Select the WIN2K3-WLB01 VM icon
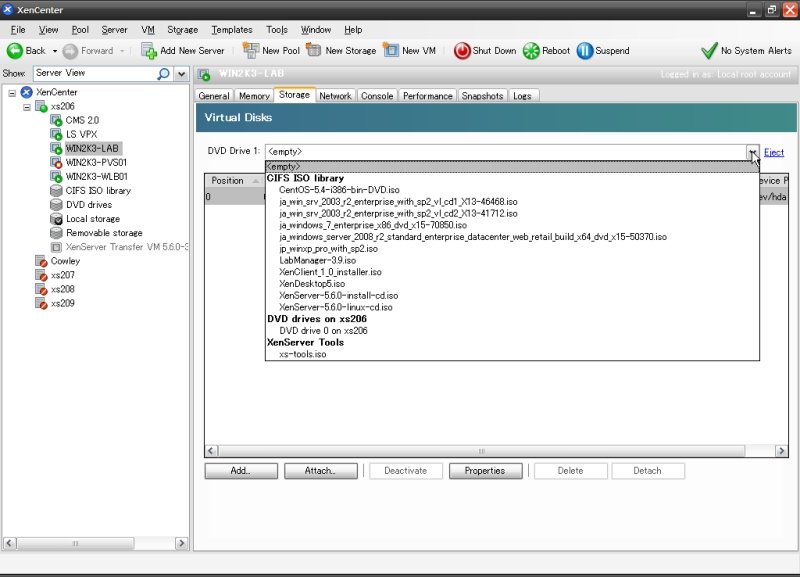The image size is (800, 577). tap(56, 177)
